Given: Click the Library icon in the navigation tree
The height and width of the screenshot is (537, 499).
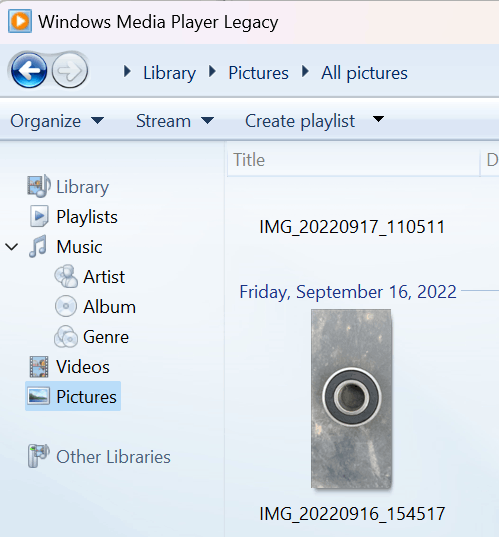Looking at the screenshot, I should [x=39, y=186].
